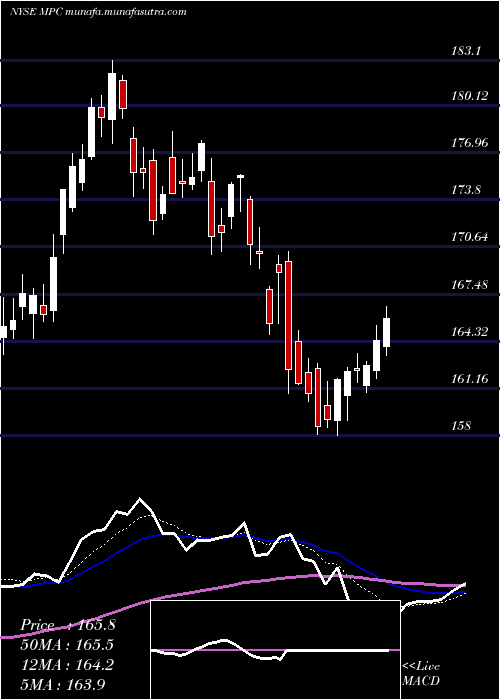Click the 173.8 price axis label
The image size is (500, 700).
(466, 190)
